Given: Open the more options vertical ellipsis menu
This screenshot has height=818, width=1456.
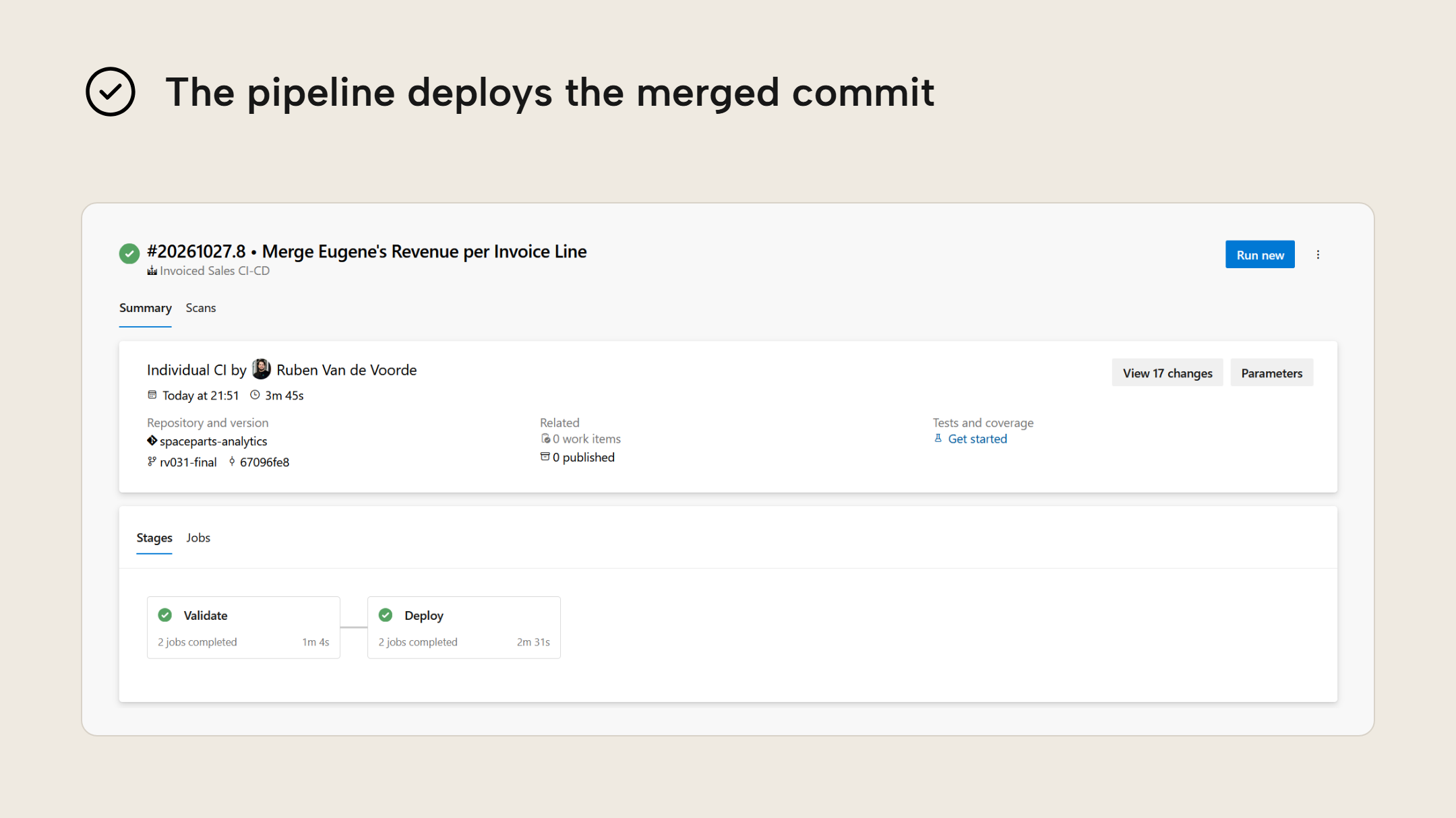Looking at the screenshot, I should (x=1318, y=255).
